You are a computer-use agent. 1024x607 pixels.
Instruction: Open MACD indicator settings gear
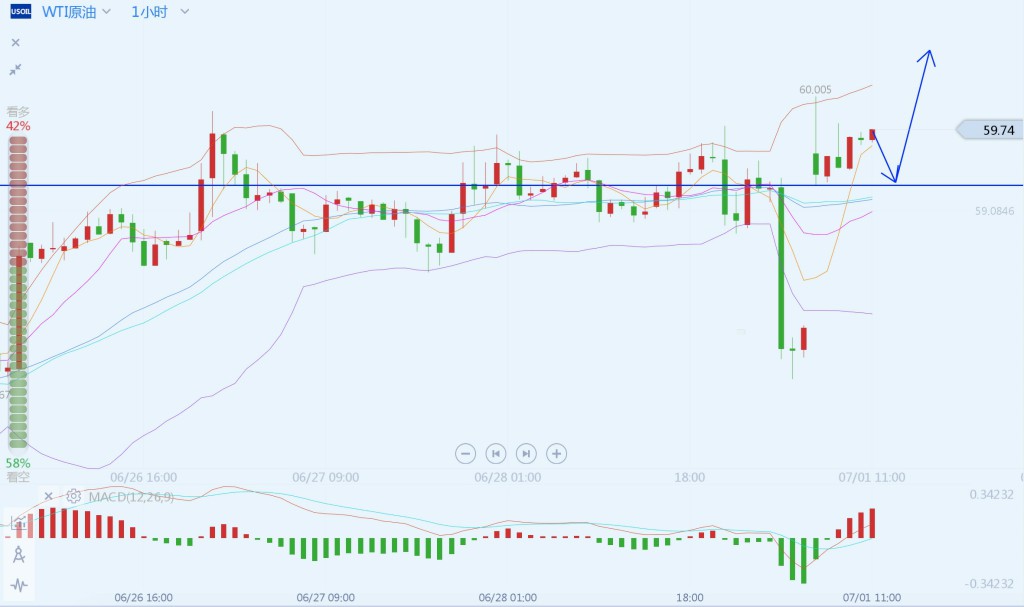click(73, 497)
